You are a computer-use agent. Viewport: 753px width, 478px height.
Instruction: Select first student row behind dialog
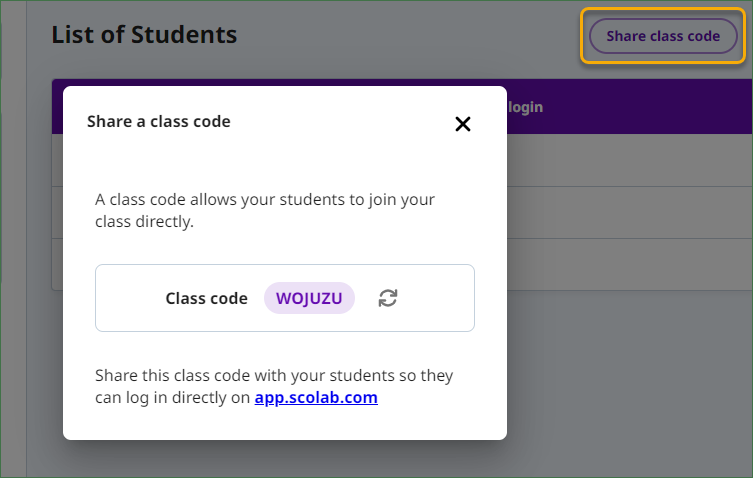629,160
